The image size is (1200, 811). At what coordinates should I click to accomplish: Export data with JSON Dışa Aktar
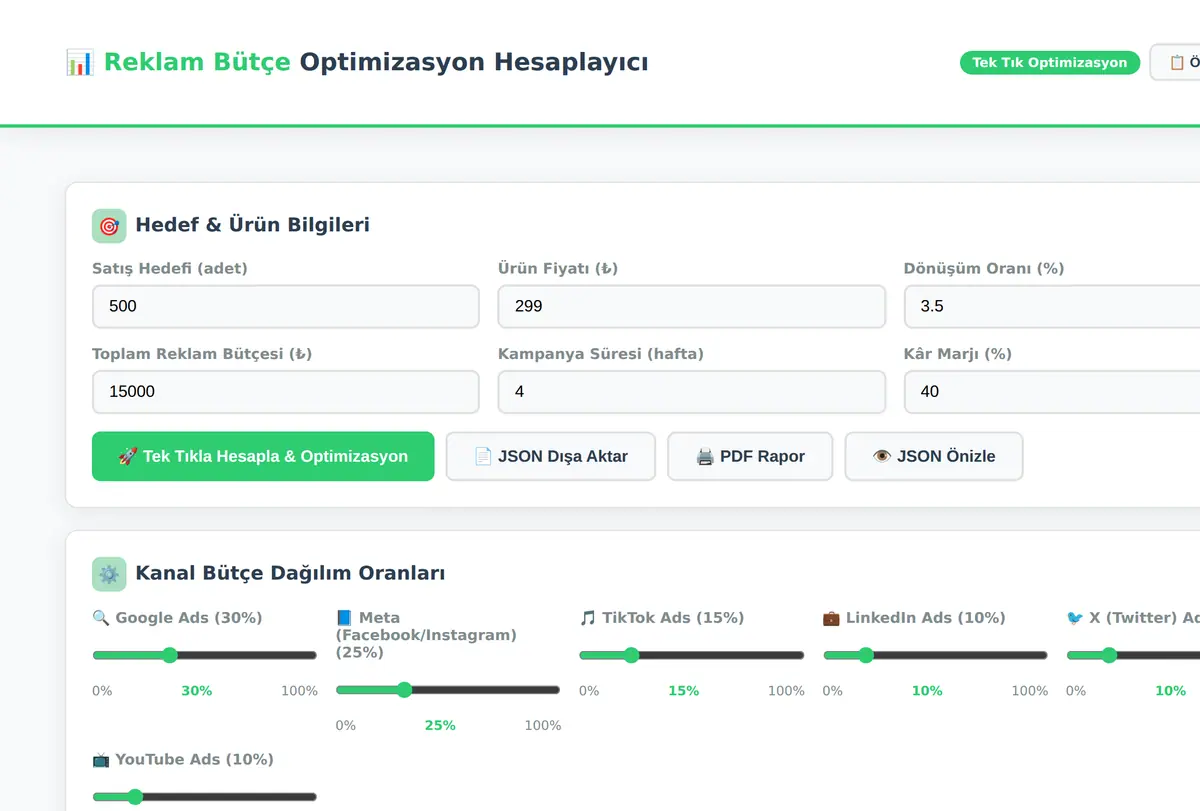(x=551, y=456)
